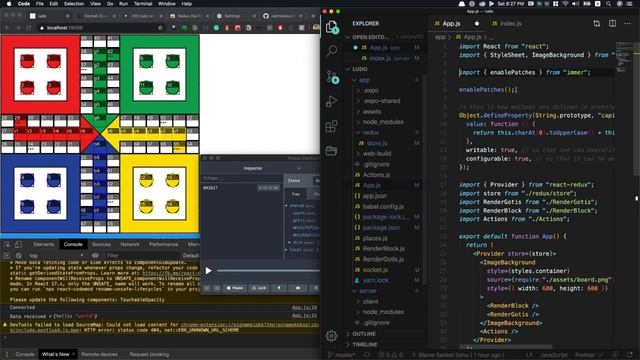This screenshot has height=360, width=640.
Task: Open the Run and Debug view in VS Code
Action: point(332,101)
